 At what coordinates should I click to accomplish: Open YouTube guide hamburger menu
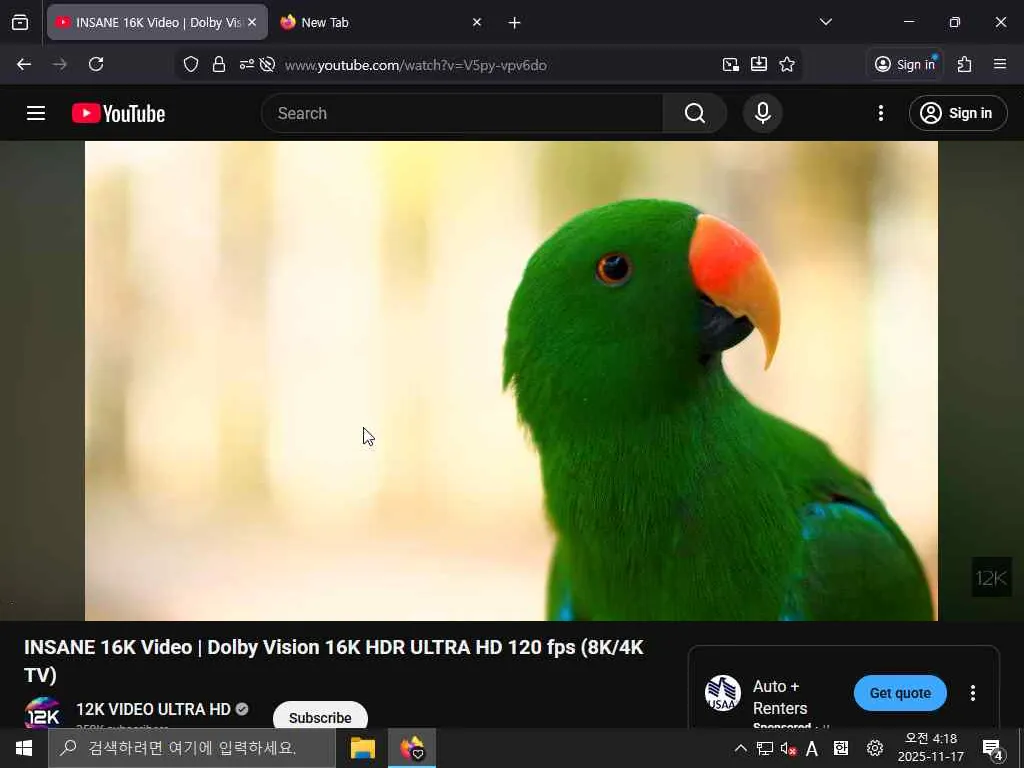click(36, 113)
